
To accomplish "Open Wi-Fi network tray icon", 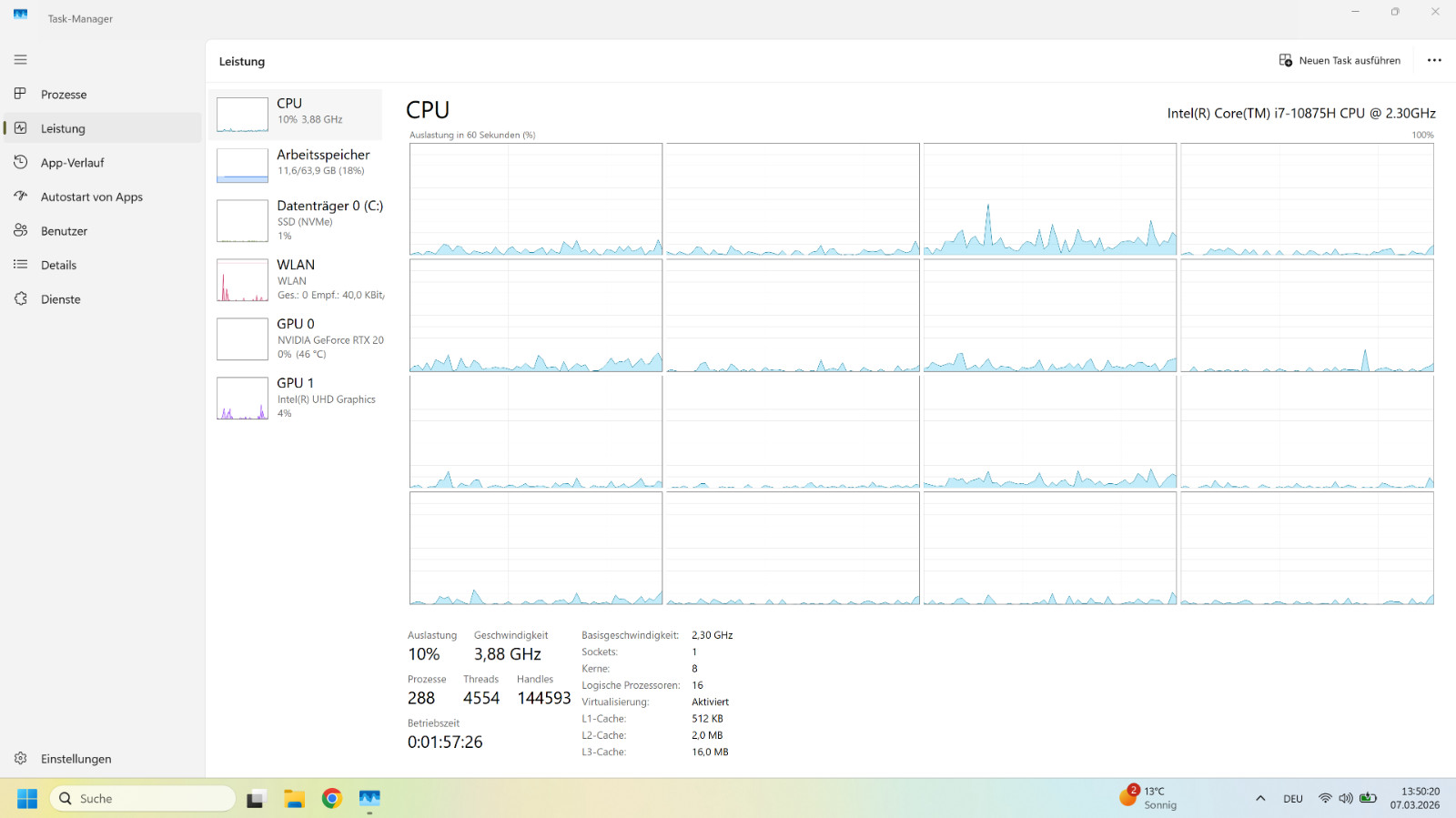I will [x=1325, y=799].
